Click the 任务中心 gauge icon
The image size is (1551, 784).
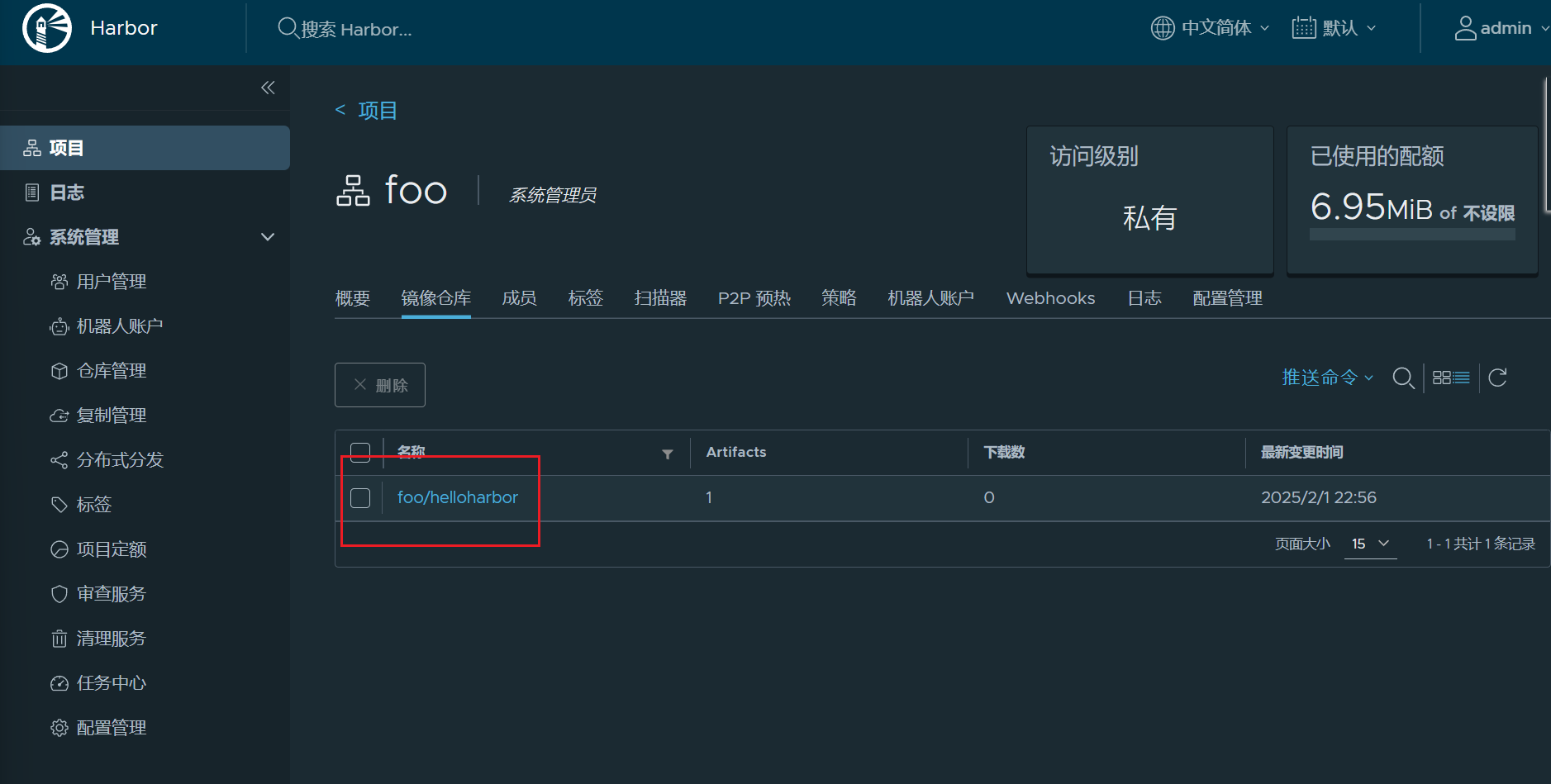coord(59,683)
